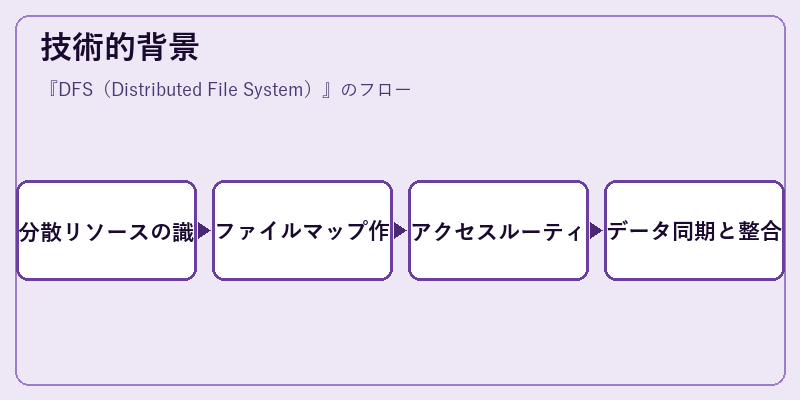Select the 分散リソースの識 flow step box
This screenshot has height=400, width=800.
(107, 231)
